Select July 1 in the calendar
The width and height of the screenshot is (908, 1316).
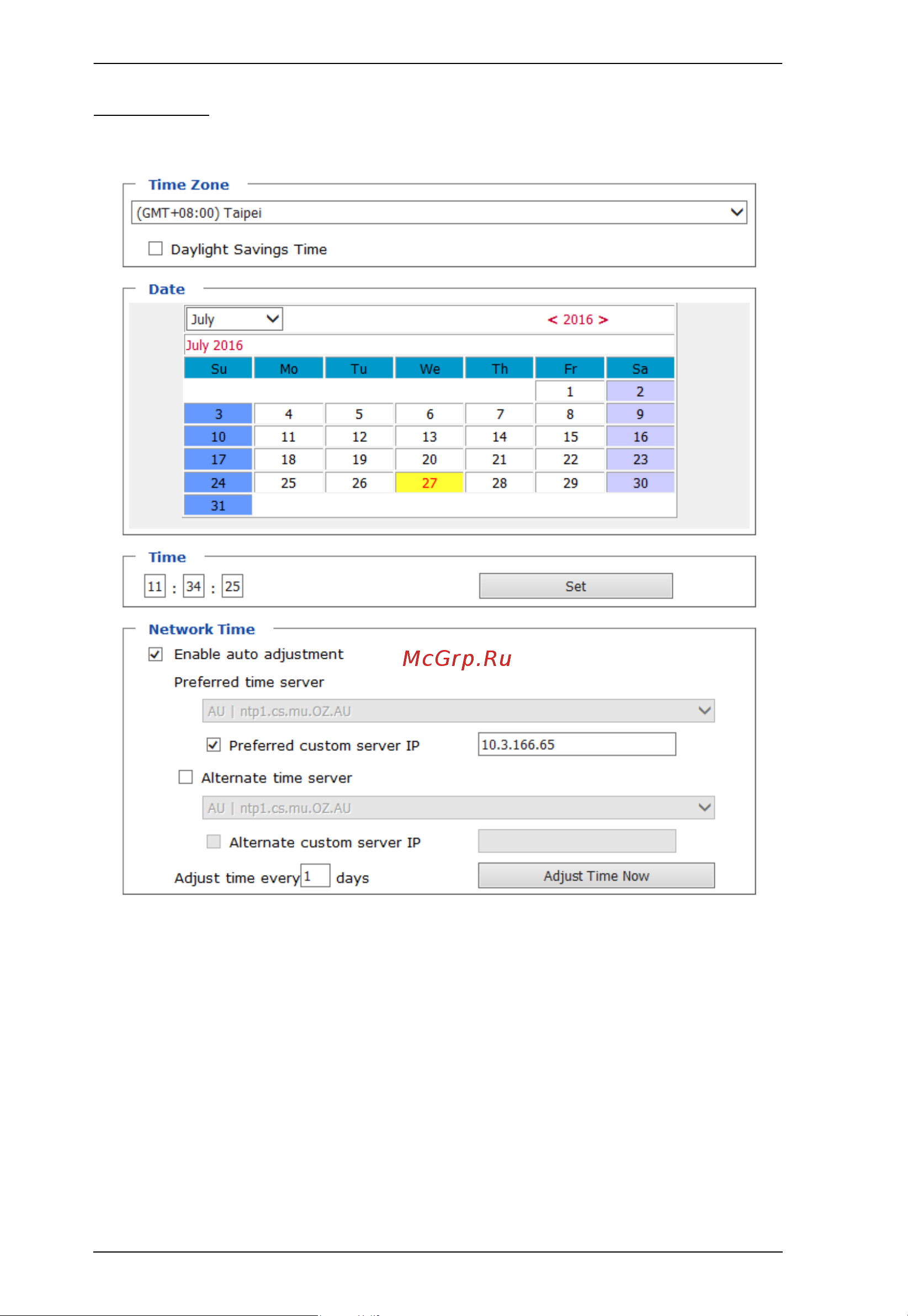[x=570, y=391]
